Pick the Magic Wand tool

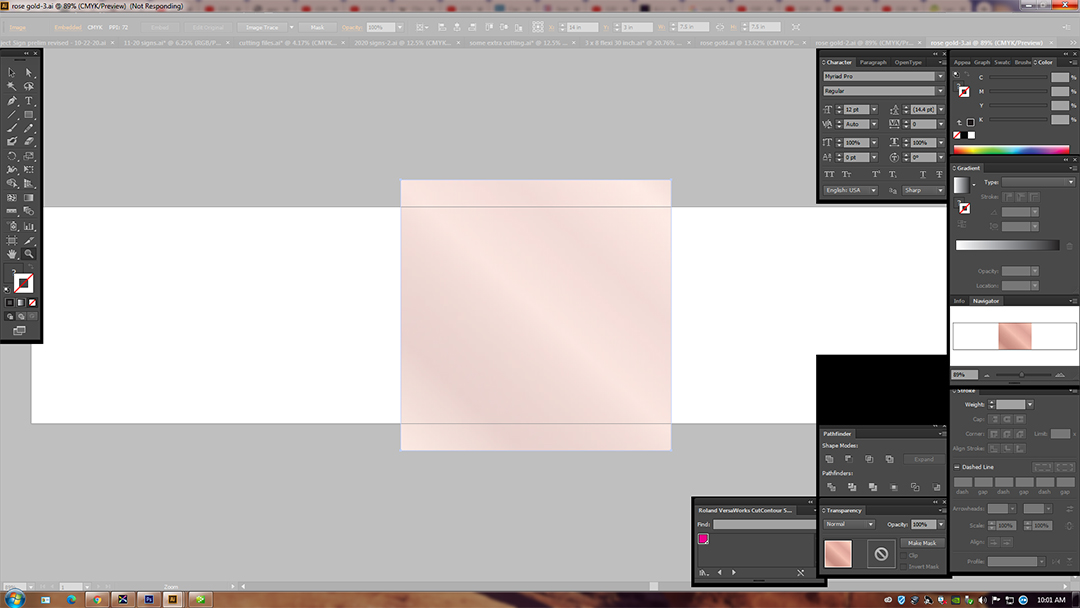click(12, 86)
